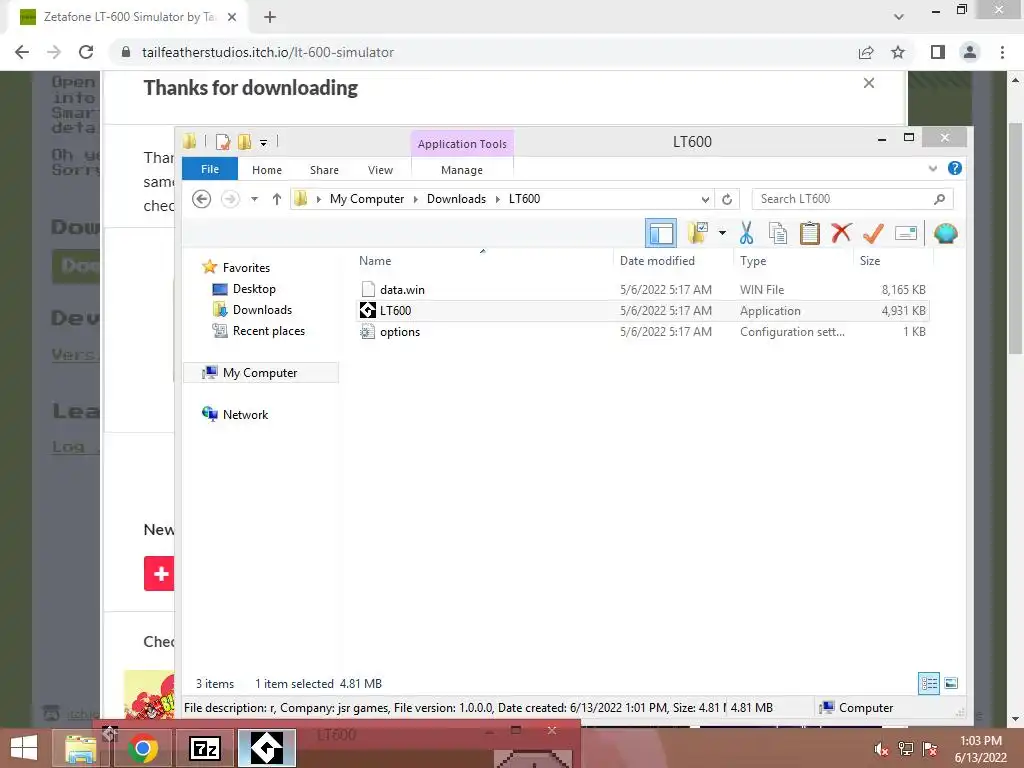Click the Paste clipboard icon
This screenshot has height=768, width=1024.
810,232
